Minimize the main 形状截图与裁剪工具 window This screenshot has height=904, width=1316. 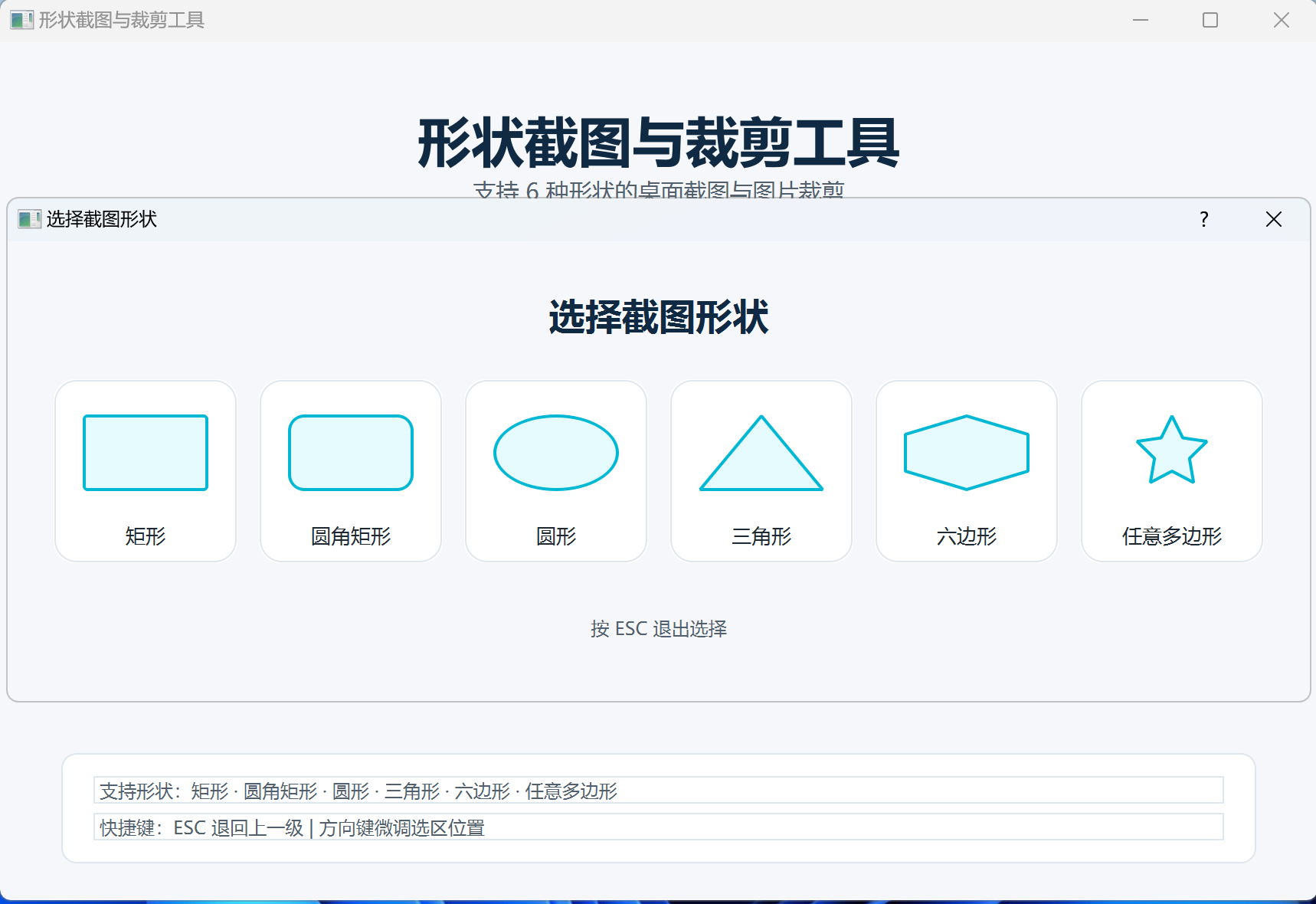pyautogui.click(x=1141, y=20)
